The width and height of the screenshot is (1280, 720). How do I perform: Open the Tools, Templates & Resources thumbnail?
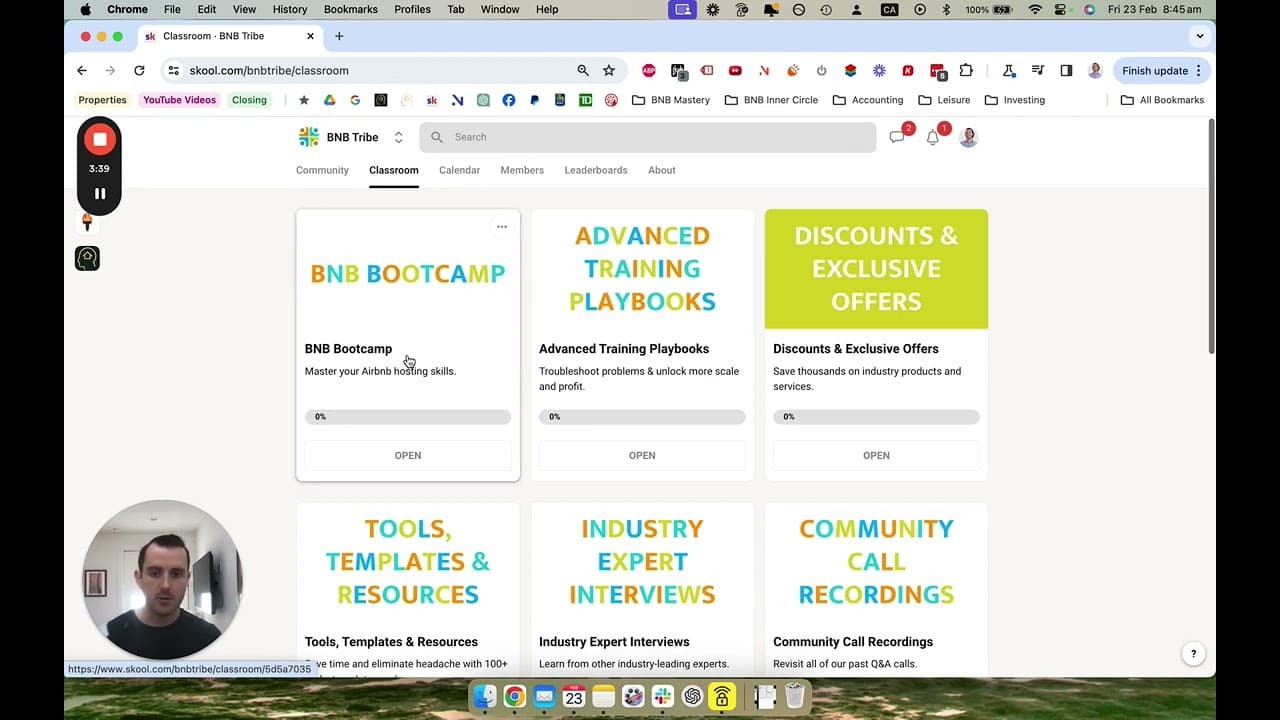pos(408,562)
